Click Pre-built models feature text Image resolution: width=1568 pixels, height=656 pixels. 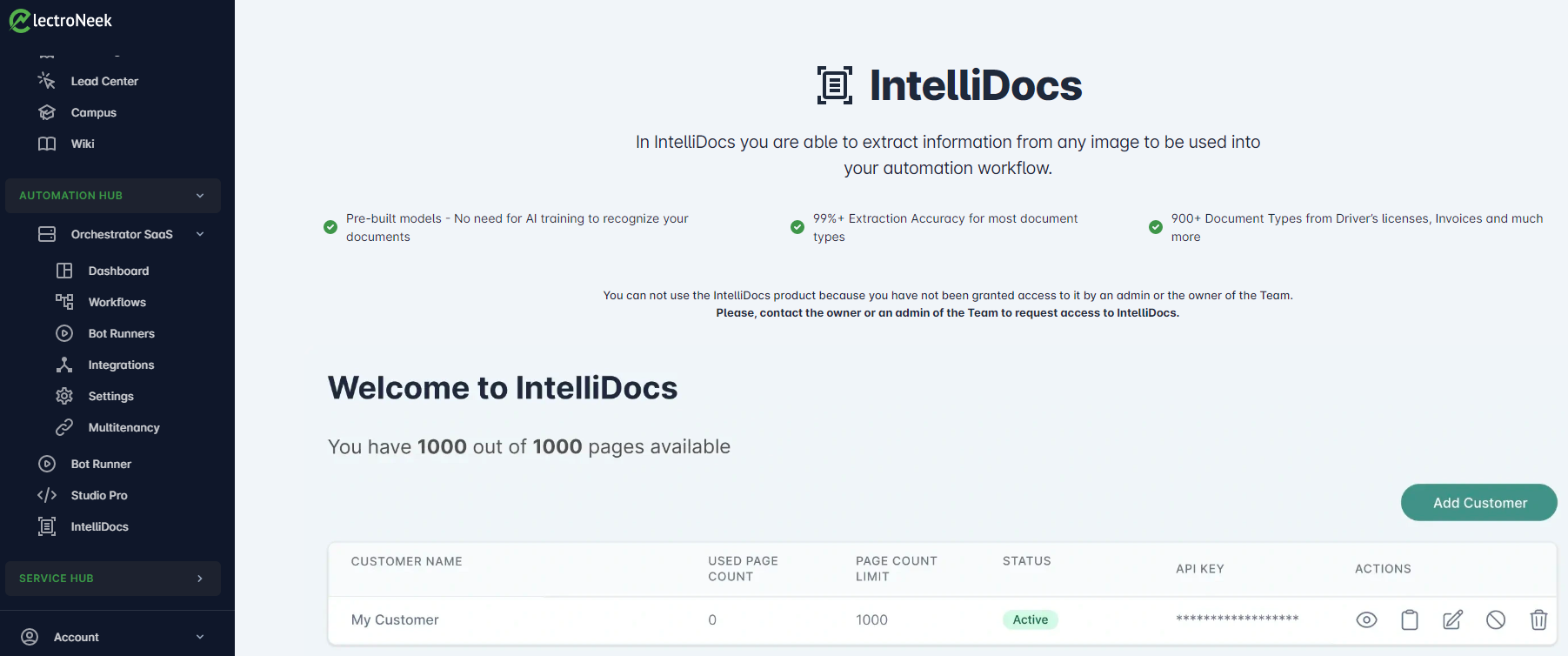point(517,227)
